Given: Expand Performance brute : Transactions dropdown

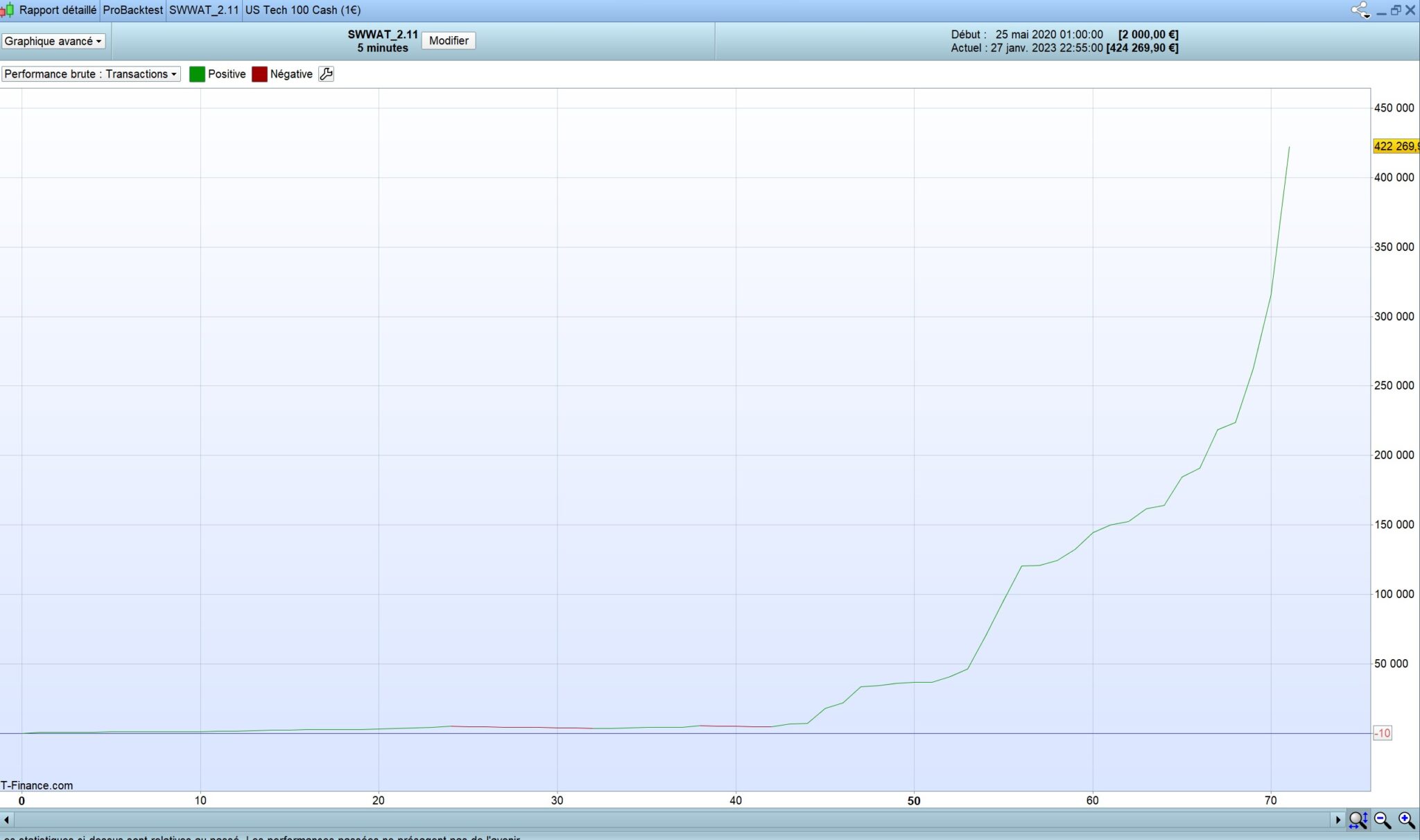Looking at the screenshot, I should (90, 74).
